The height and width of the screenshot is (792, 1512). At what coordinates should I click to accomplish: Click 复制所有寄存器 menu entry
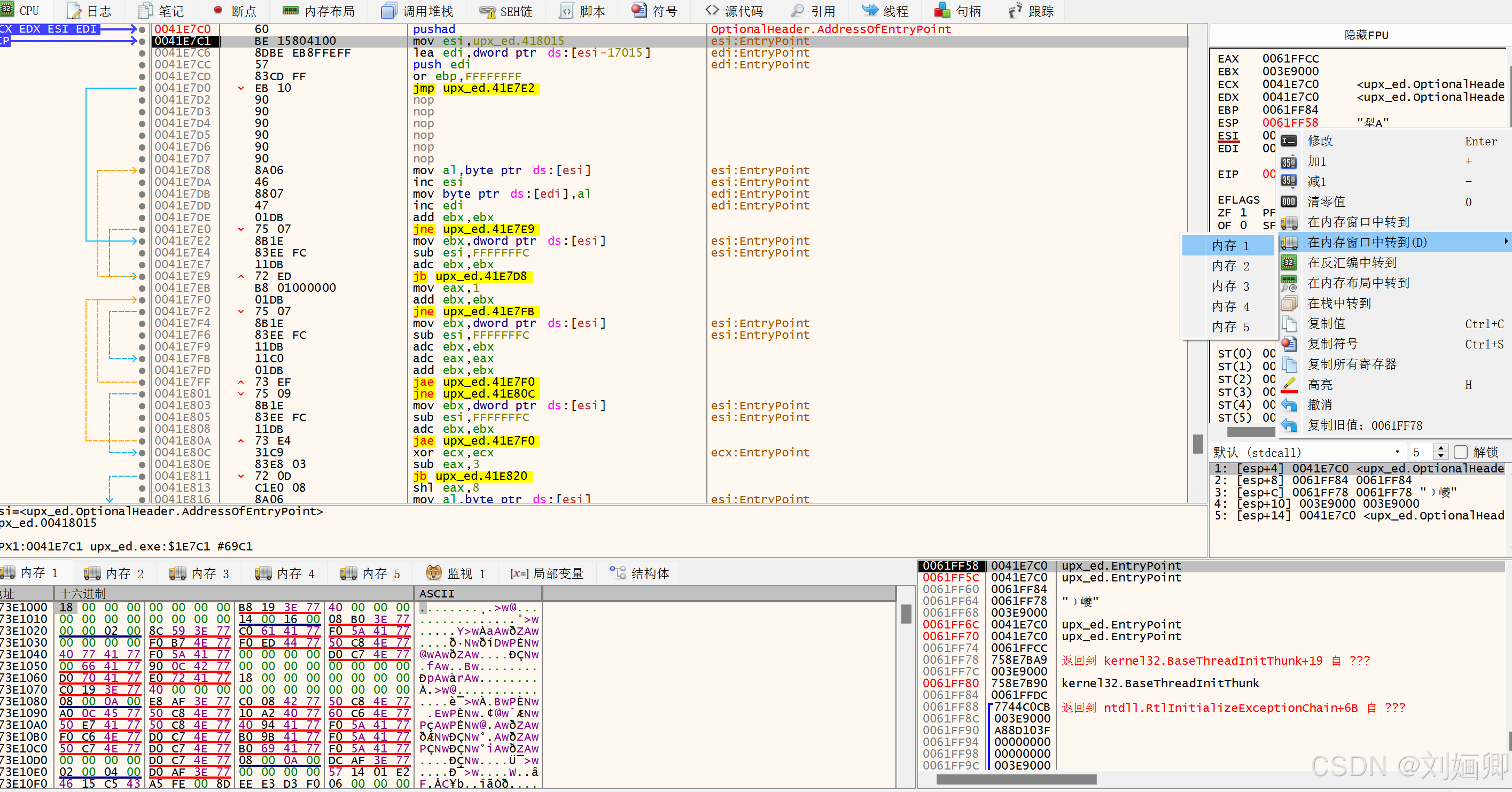coord(1351,364)
